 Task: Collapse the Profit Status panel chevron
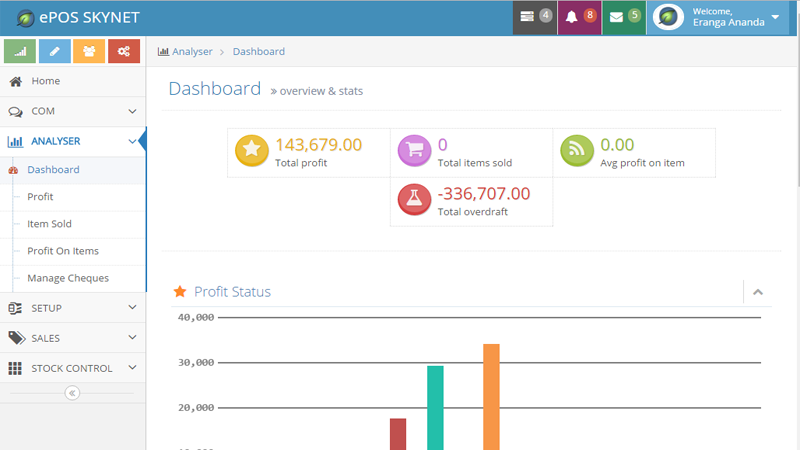tap(758, 292)
